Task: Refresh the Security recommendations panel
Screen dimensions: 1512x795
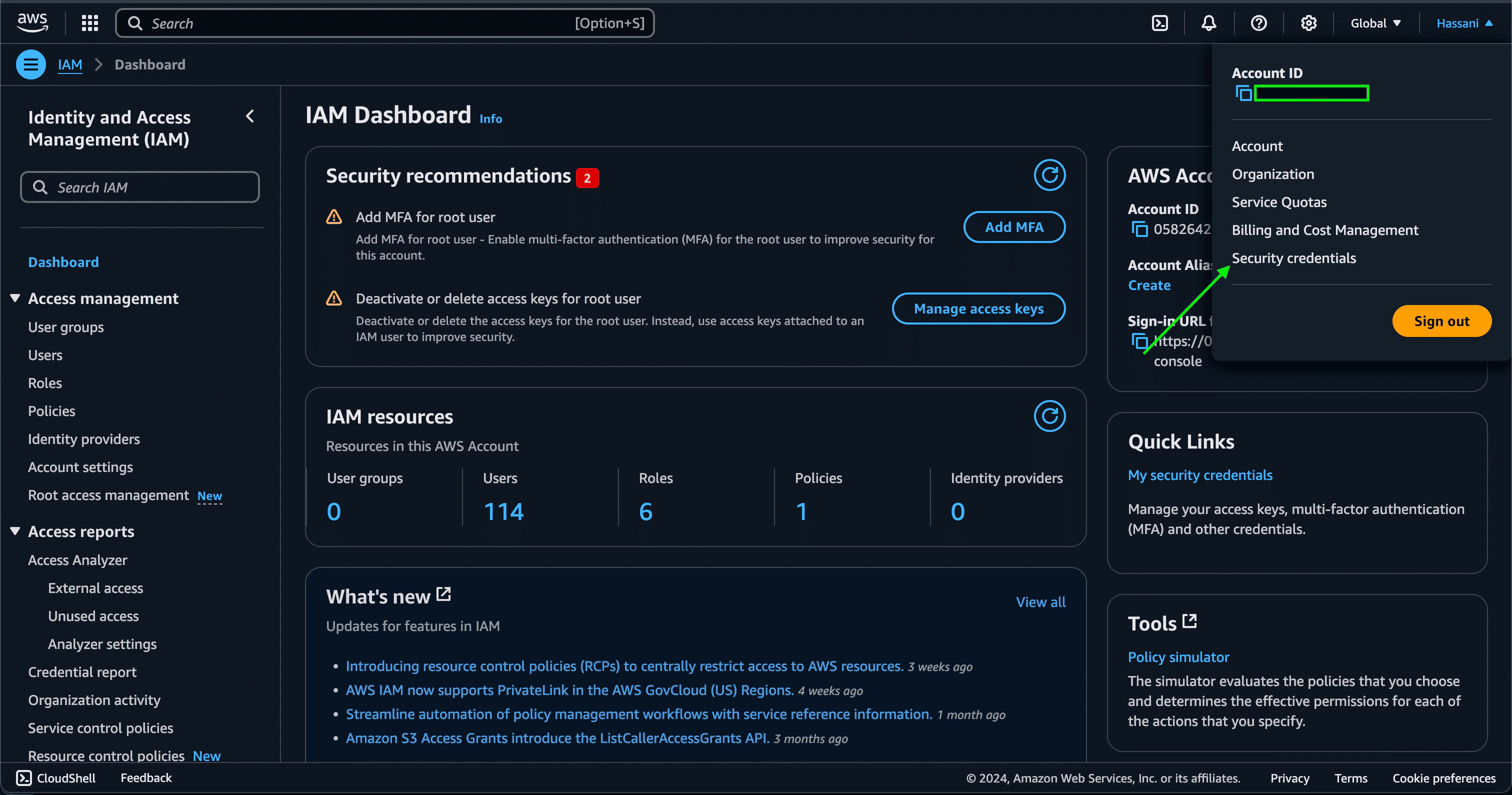Action: pyautogui.click(x=1049, y=175)
